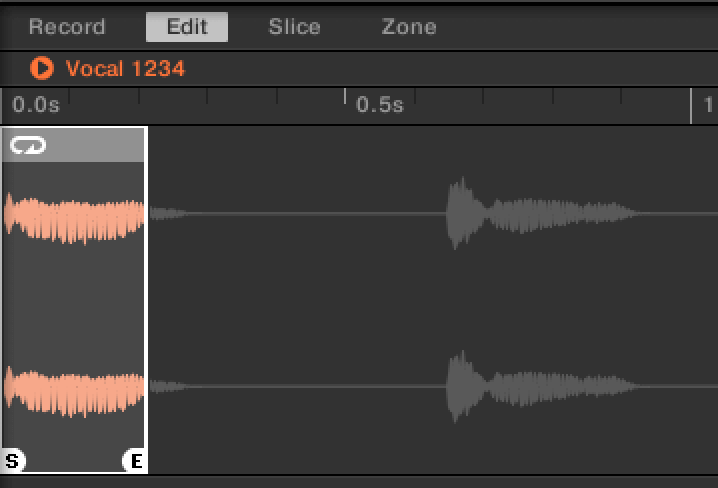Click the loop icon in the selection
The height and width of the screenshot is (488, 718).
point(28,146)
